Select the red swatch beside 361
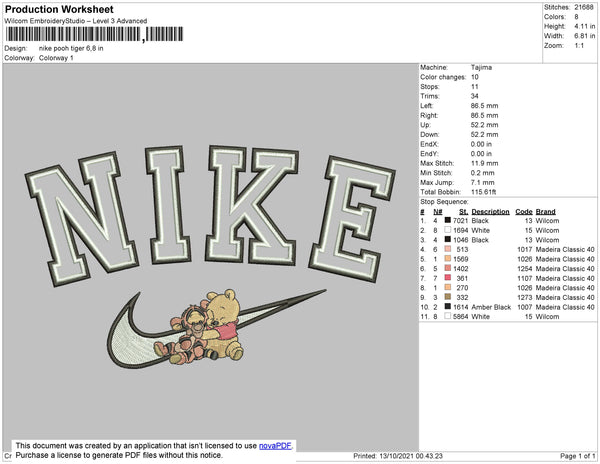Screen dimensions: 600x464 click(x=447, y=278)
